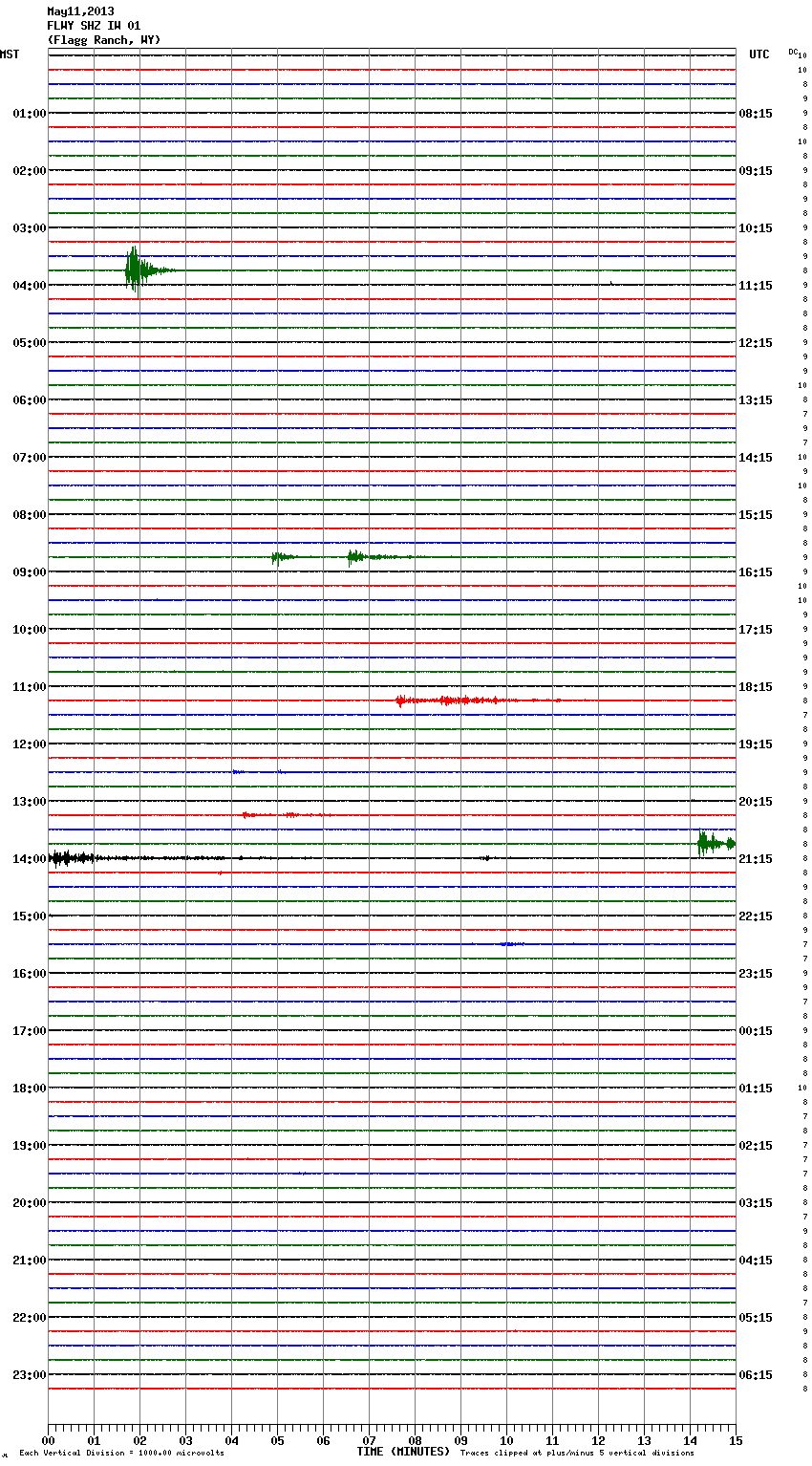Click the 18:15 UTC time label
812x1466 pixels.
pyautogui.click(x=756, y=687)
